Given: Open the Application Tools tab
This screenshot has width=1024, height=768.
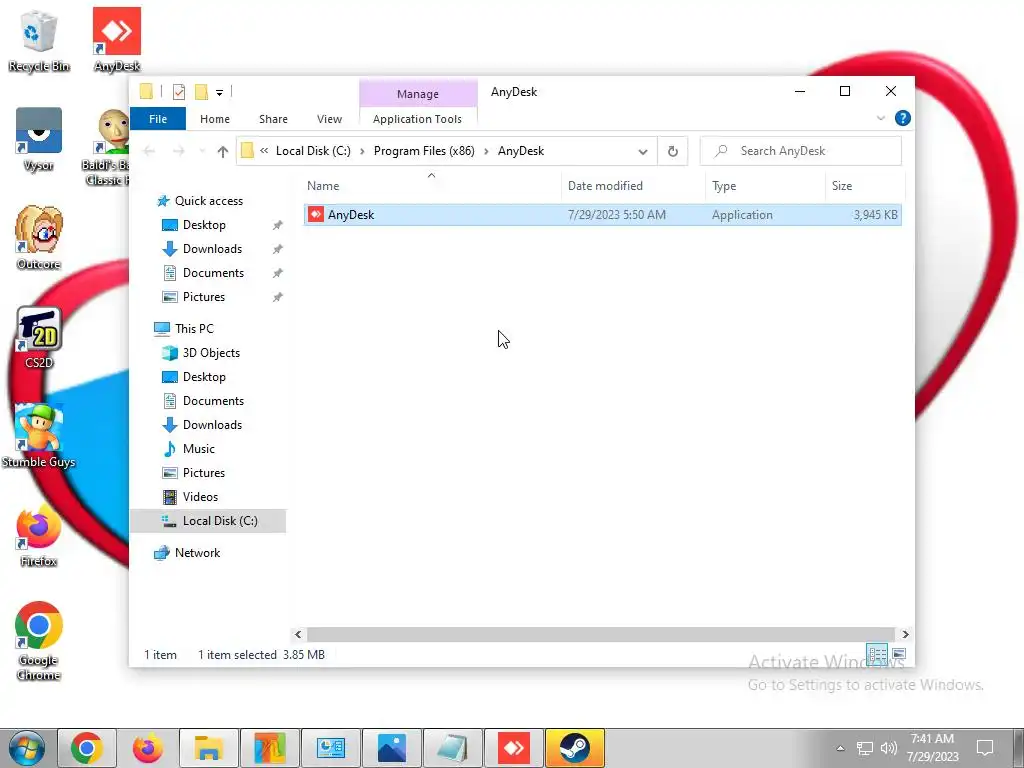Looking at the screenshot, I should click(417, 119).
